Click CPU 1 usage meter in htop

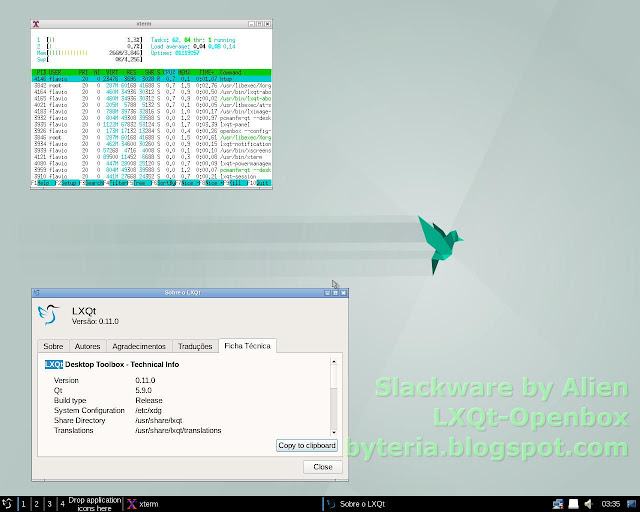point(89,40)
